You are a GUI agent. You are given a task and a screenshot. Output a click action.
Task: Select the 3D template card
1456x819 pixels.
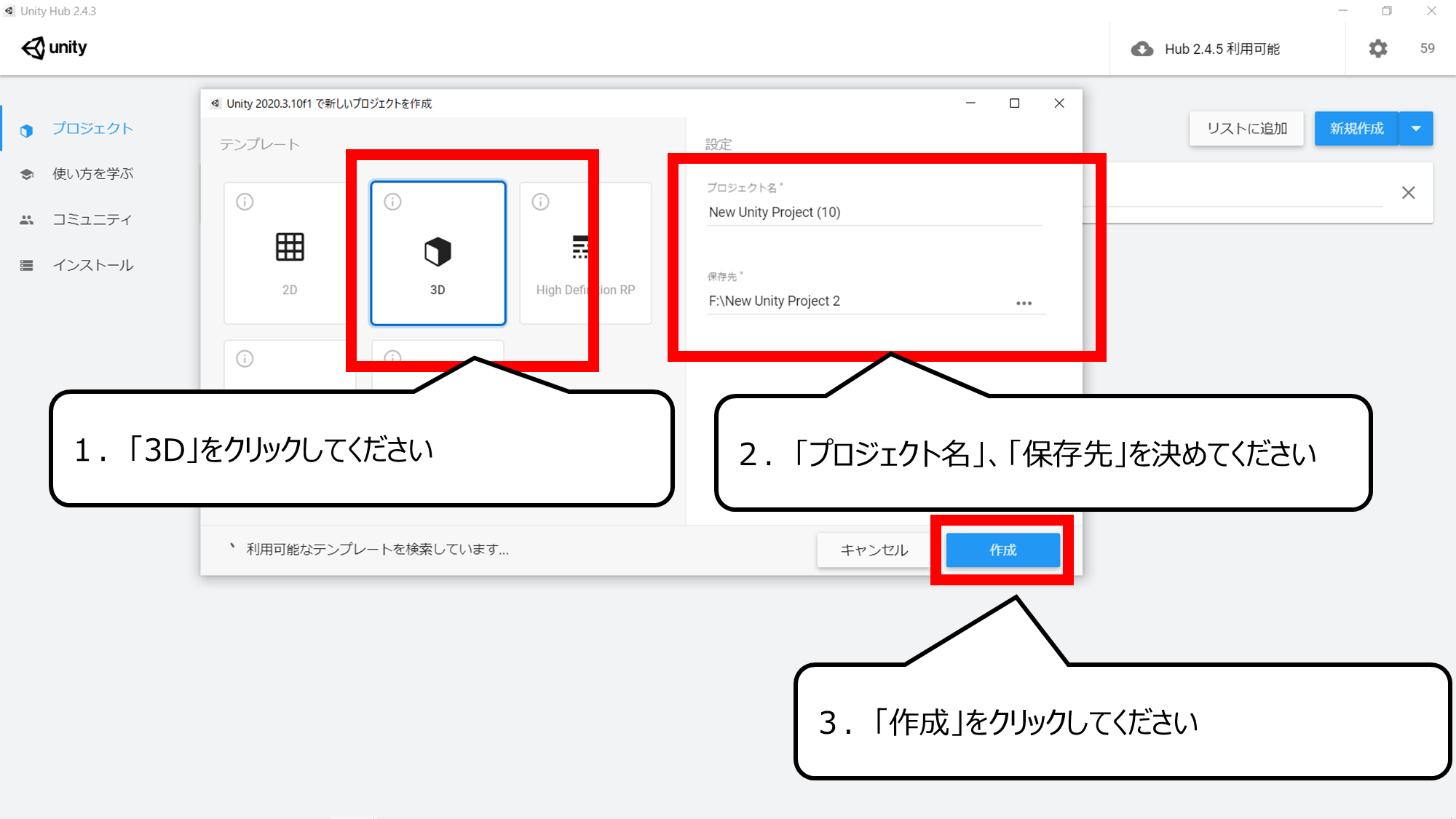tap(438, 253)
